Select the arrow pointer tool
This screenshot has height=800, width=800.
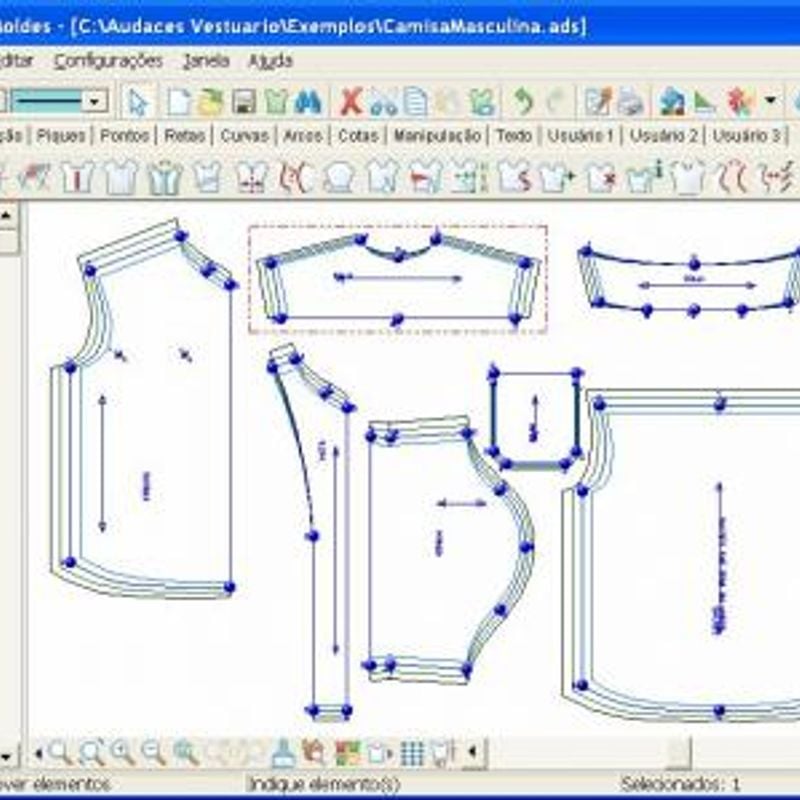pyautogui.click(x=138, y=101)
